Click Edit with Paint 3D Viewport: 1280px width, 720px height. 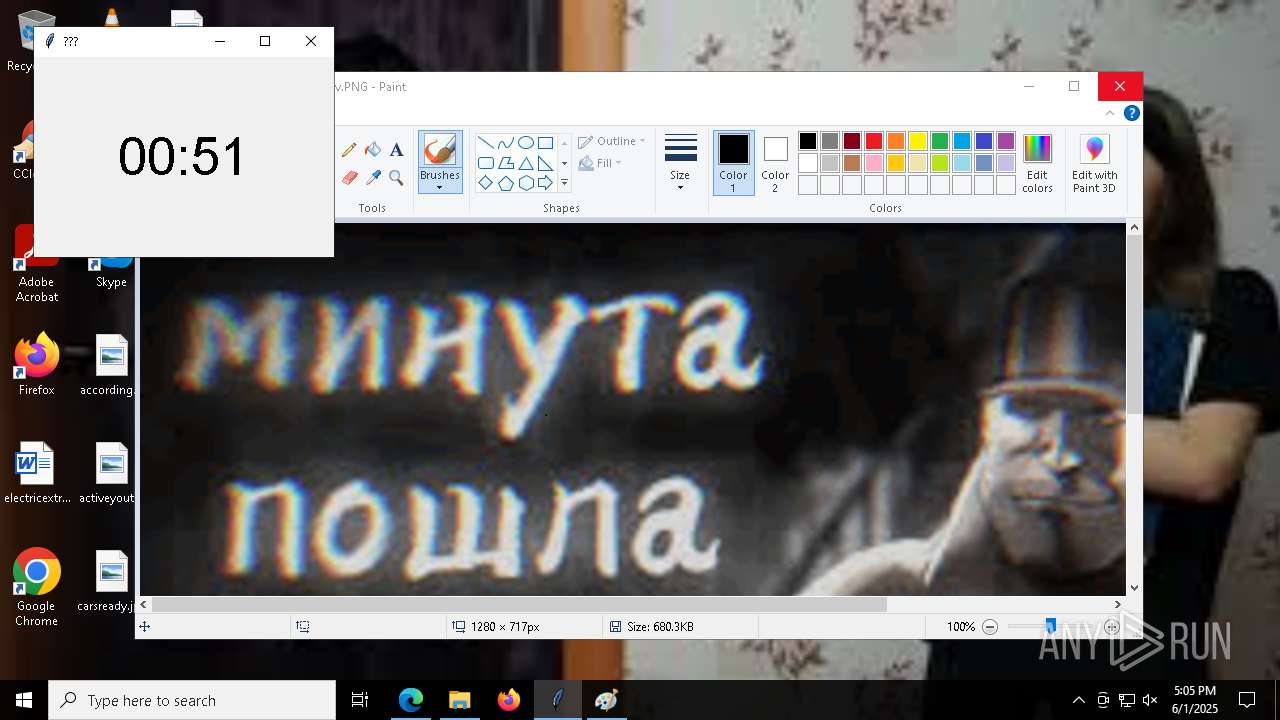tap(1094, 163)
